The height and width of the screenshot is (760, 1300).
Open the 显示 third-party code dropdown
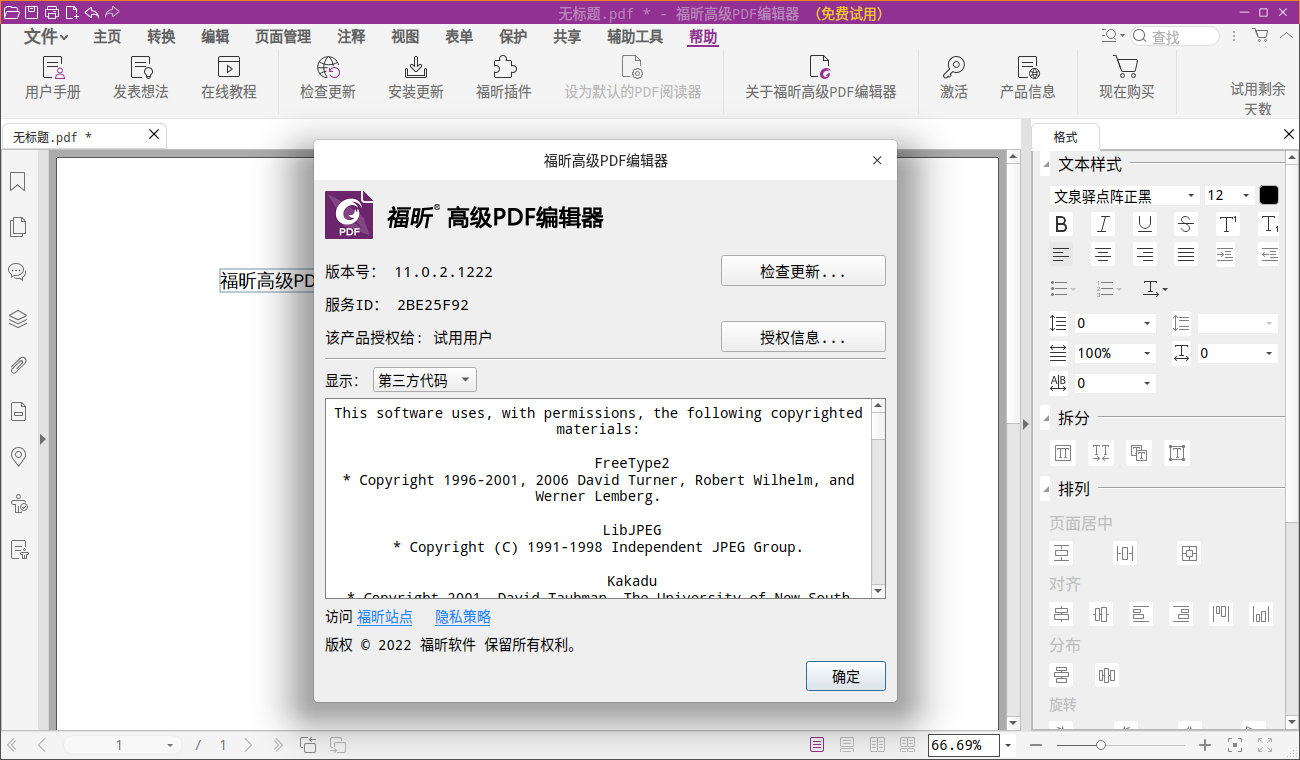(424, 380)
